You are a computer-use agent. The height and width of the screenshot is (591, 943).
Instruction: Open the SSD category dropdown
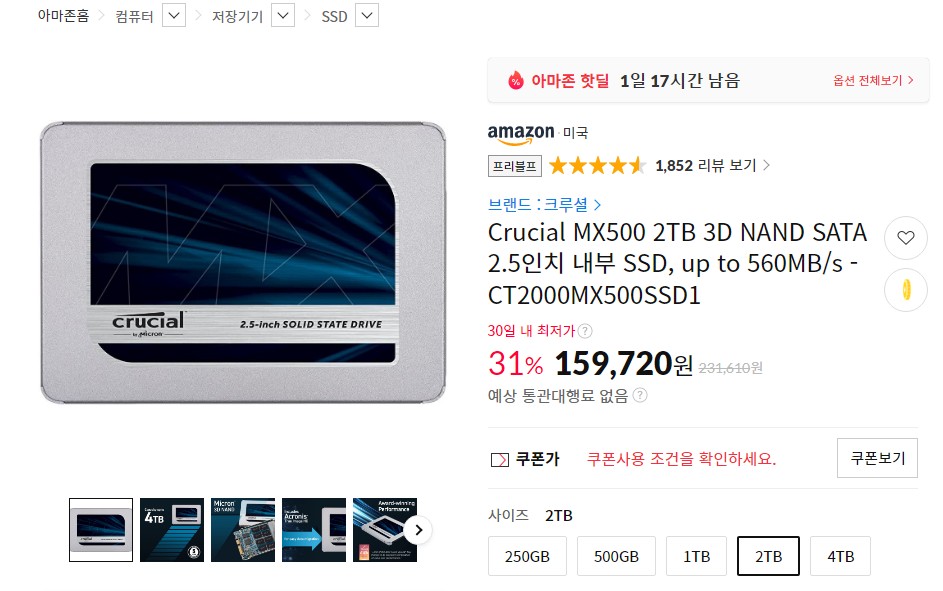point(367,16)
